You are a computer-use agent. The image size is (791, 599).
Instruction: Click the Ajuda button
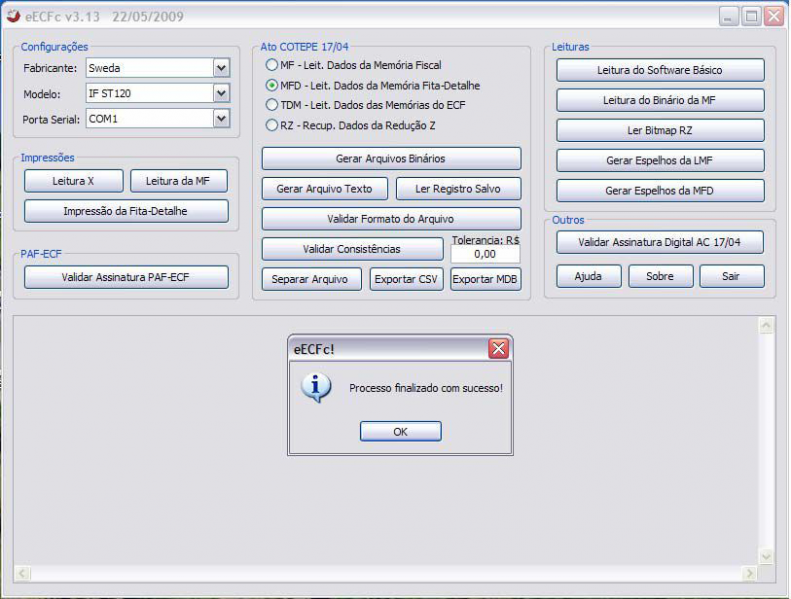[588, 276]
